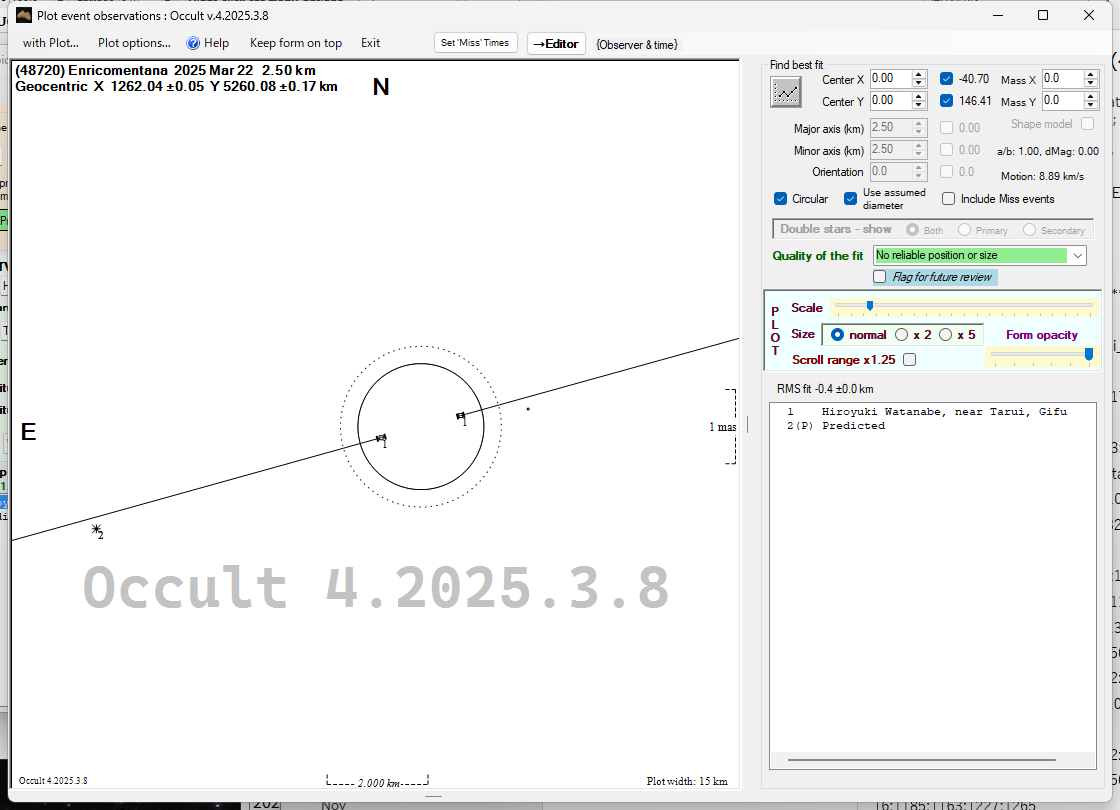Toggle the Circular checkbox
Image resolution: width=1120 pixels, height=810 pixels.
(781, 199)
